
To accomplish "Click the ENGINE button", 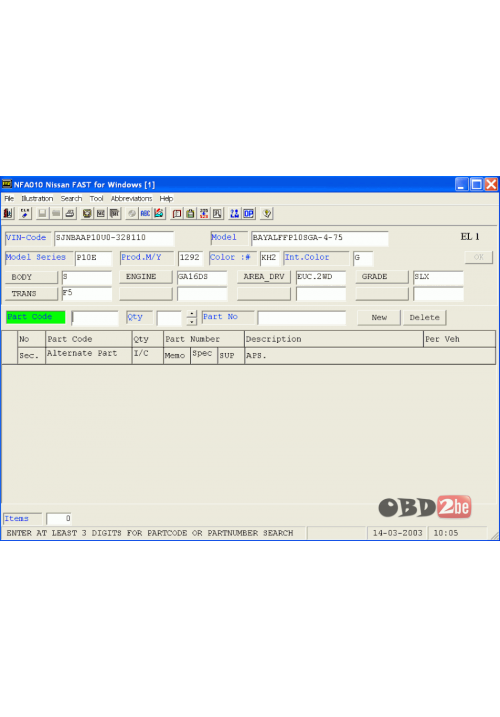I will point(145,277).
